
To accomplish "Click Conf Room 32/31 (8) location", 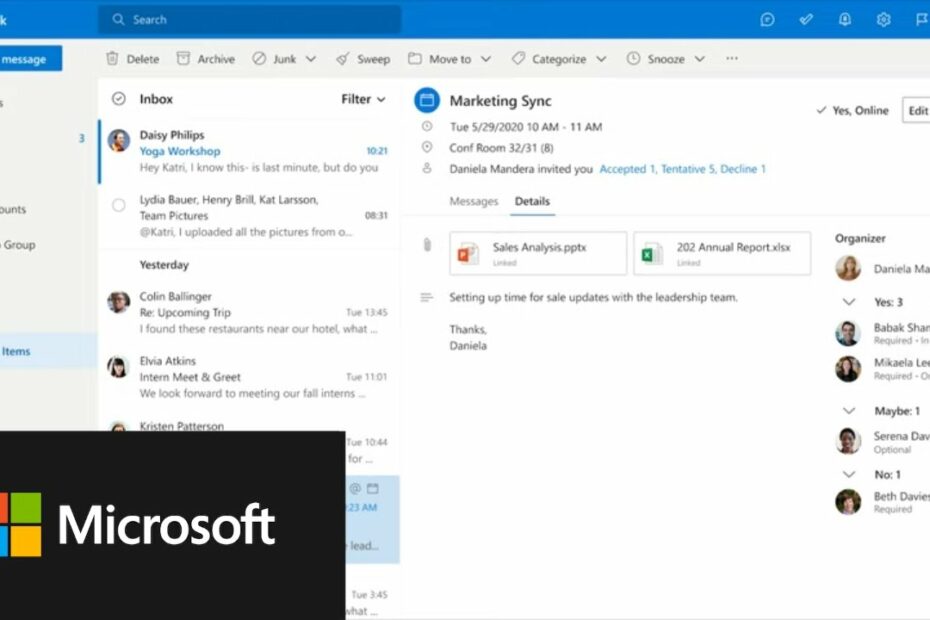I will click(x=501, y=148).
